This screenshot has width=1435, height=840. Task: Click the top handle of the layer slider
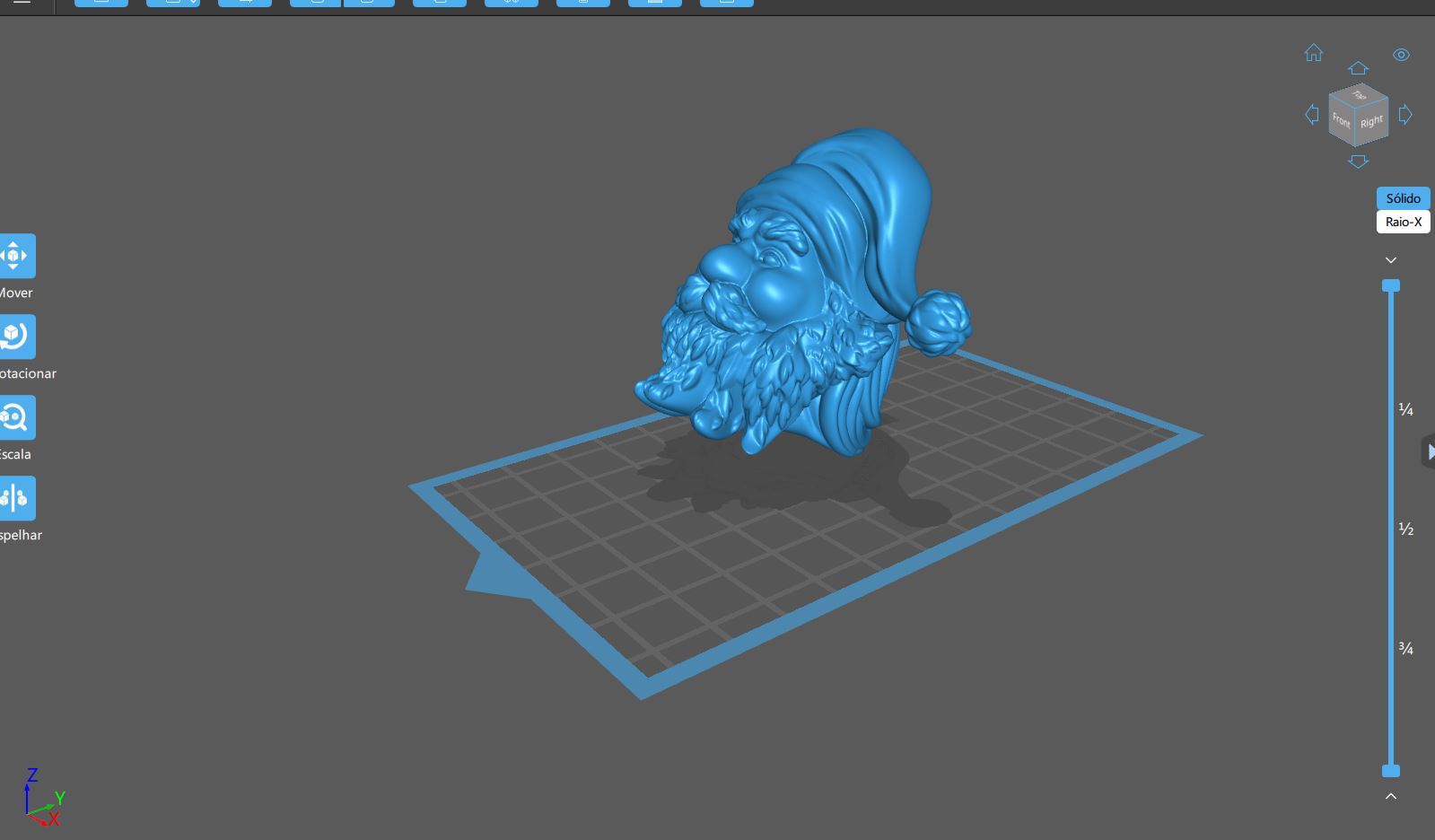click(x=1391, y=285)
